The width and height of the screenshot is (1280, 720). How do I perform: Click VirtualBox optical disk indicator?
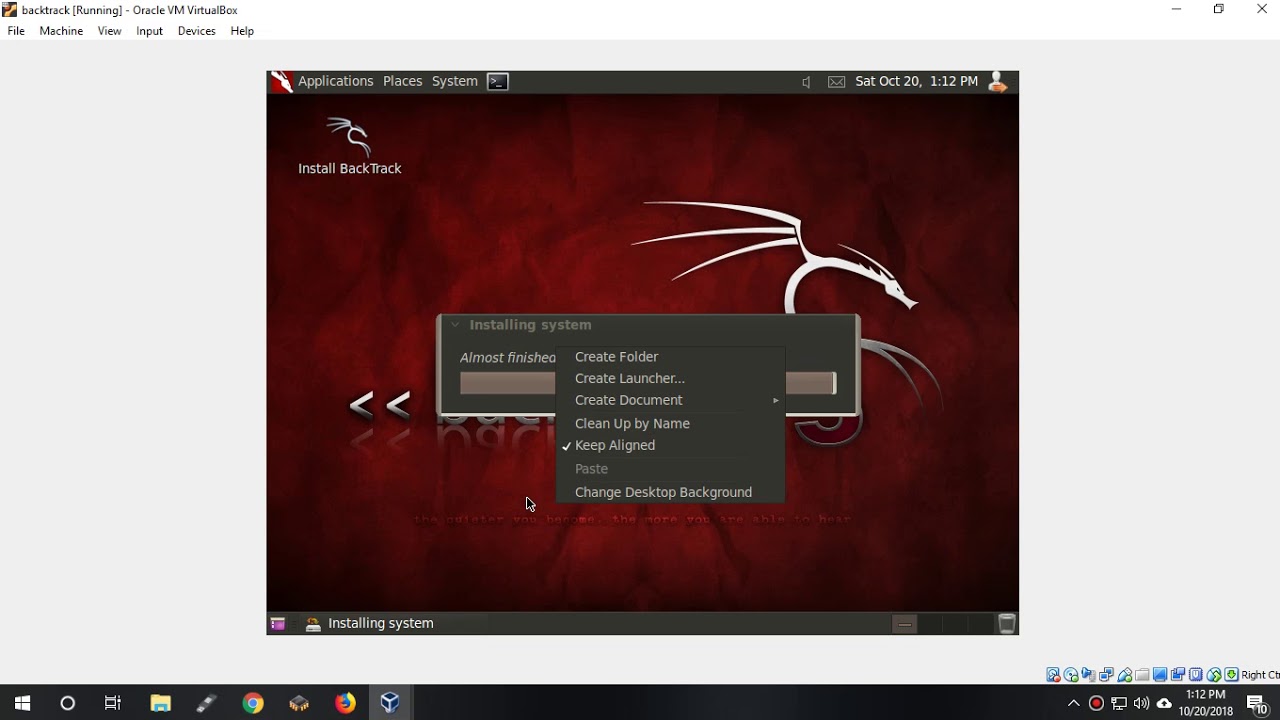(x=1071, y=675)
